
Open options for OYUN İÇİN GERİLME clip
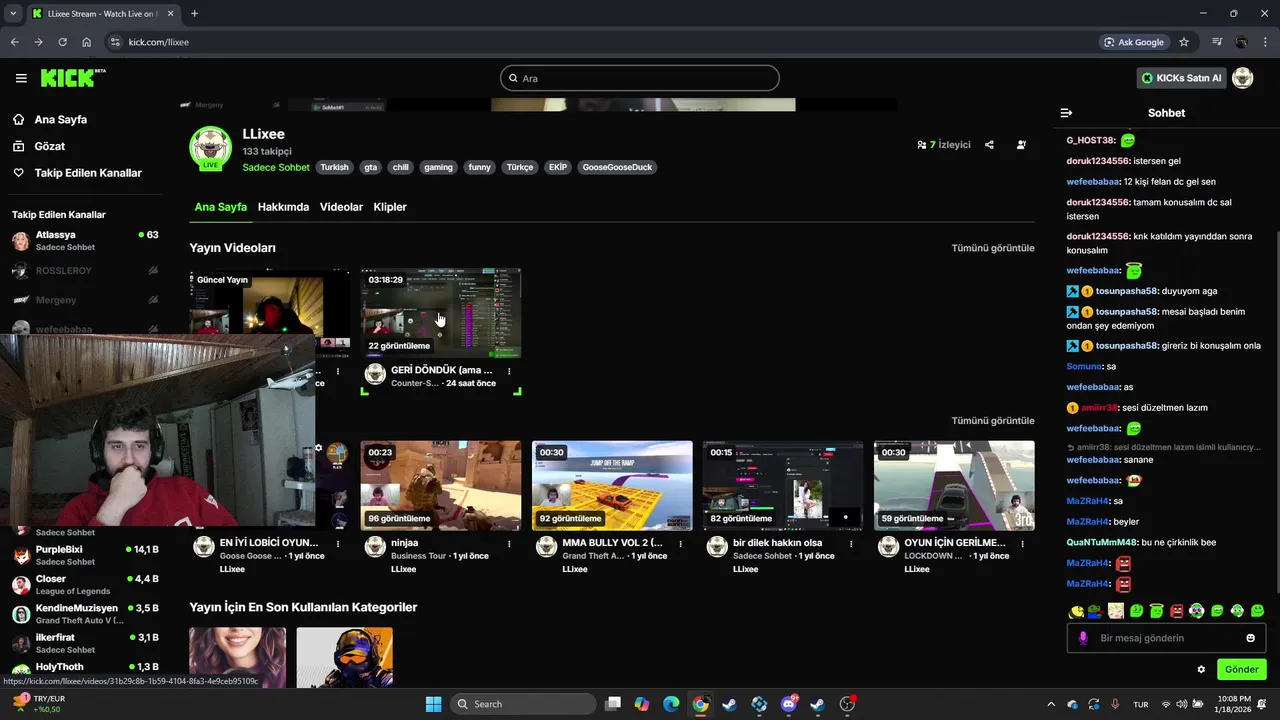pos(1023,544)
